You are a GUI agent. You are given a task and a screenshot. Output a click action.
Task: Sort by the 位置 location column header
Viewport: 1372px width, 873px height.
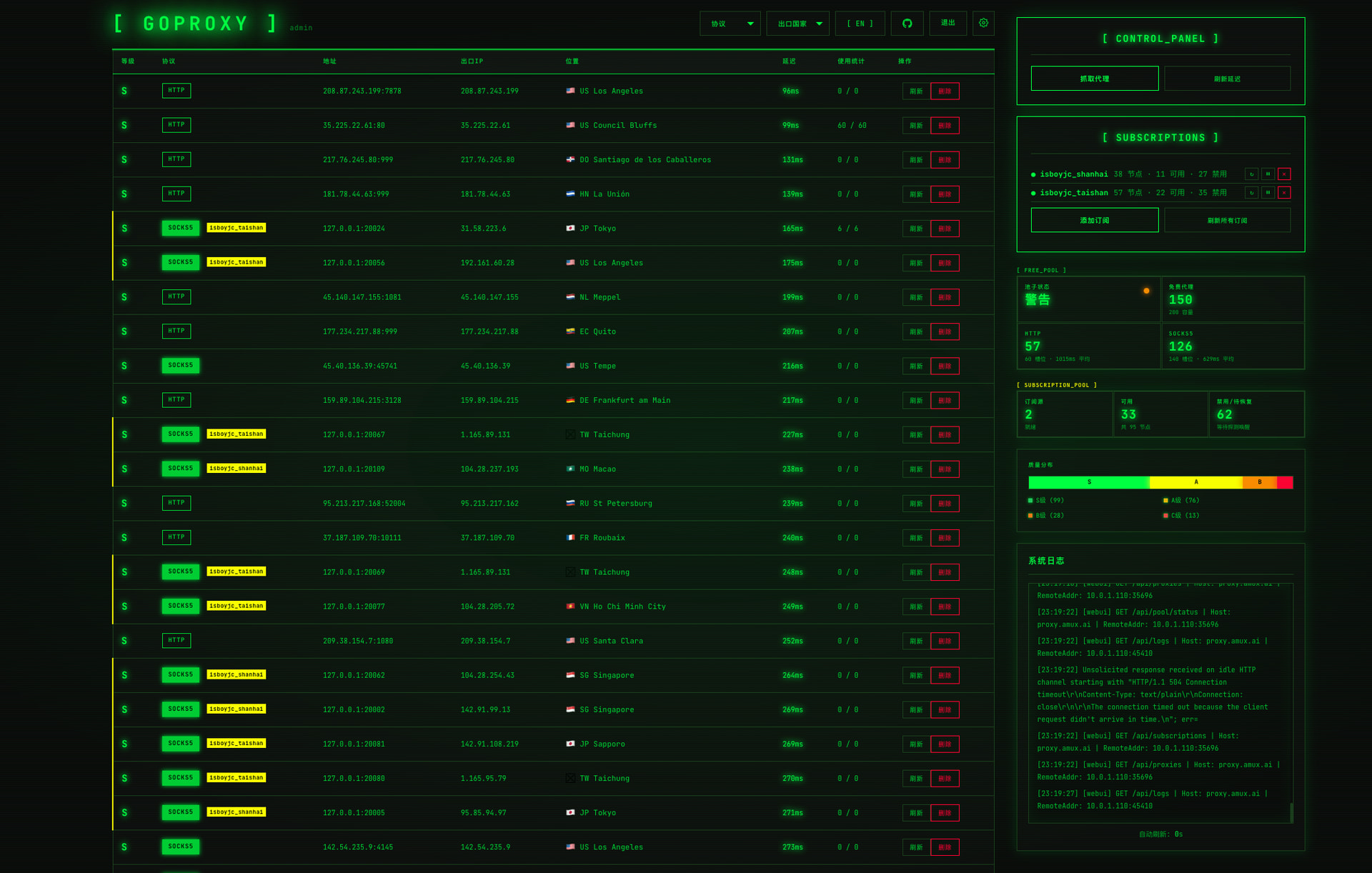click(572, 61)
